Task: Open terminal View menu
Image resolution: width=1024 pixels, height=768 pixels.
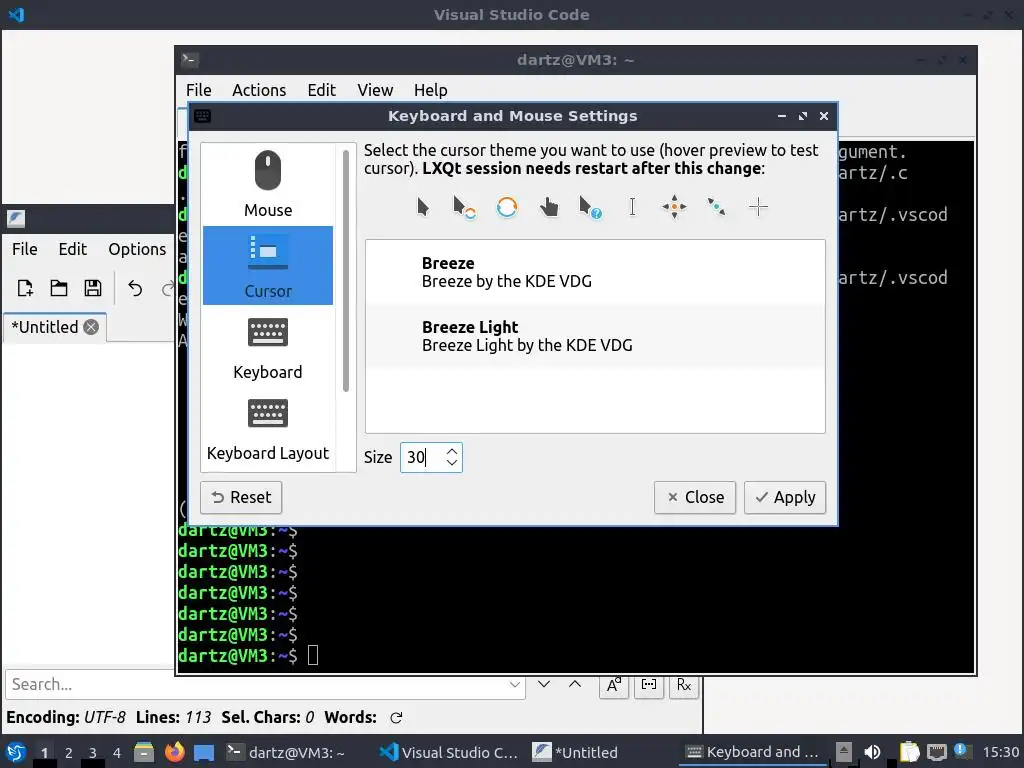Action: click(x=375, y=90)
